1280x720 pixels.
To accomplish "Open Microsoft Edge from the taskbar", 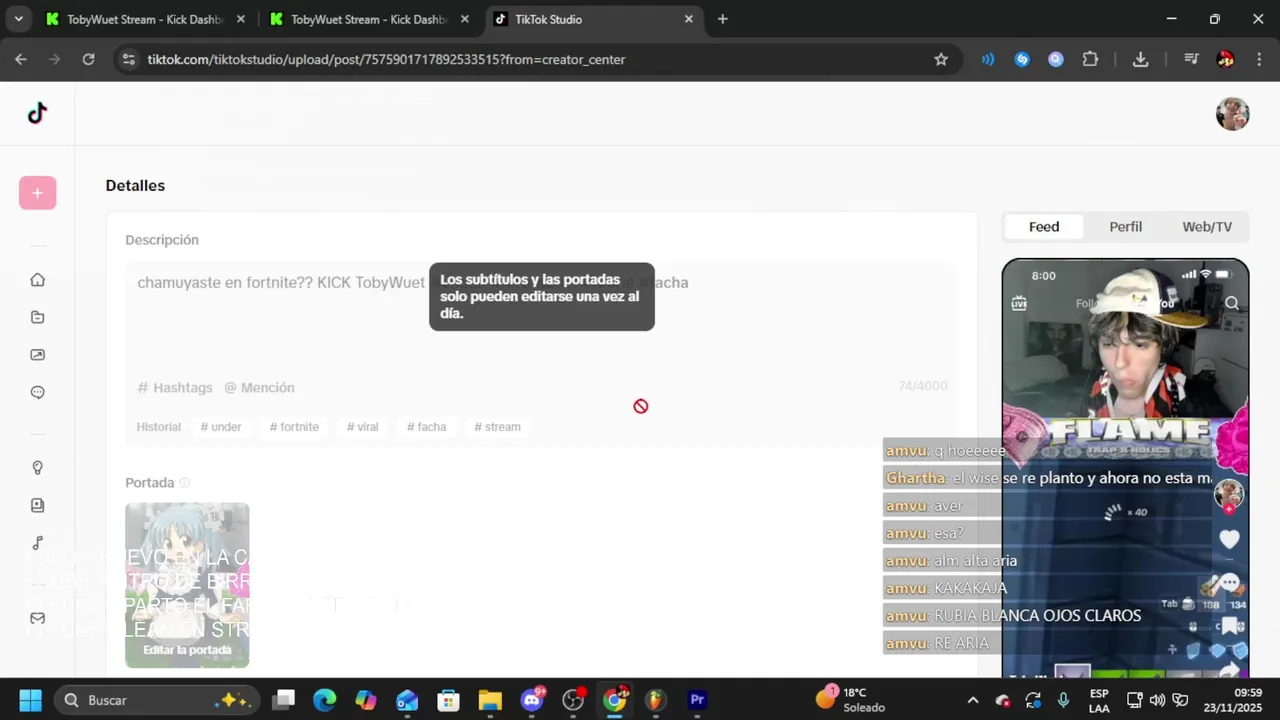I will pyautogui.click(x=325, y=700).
